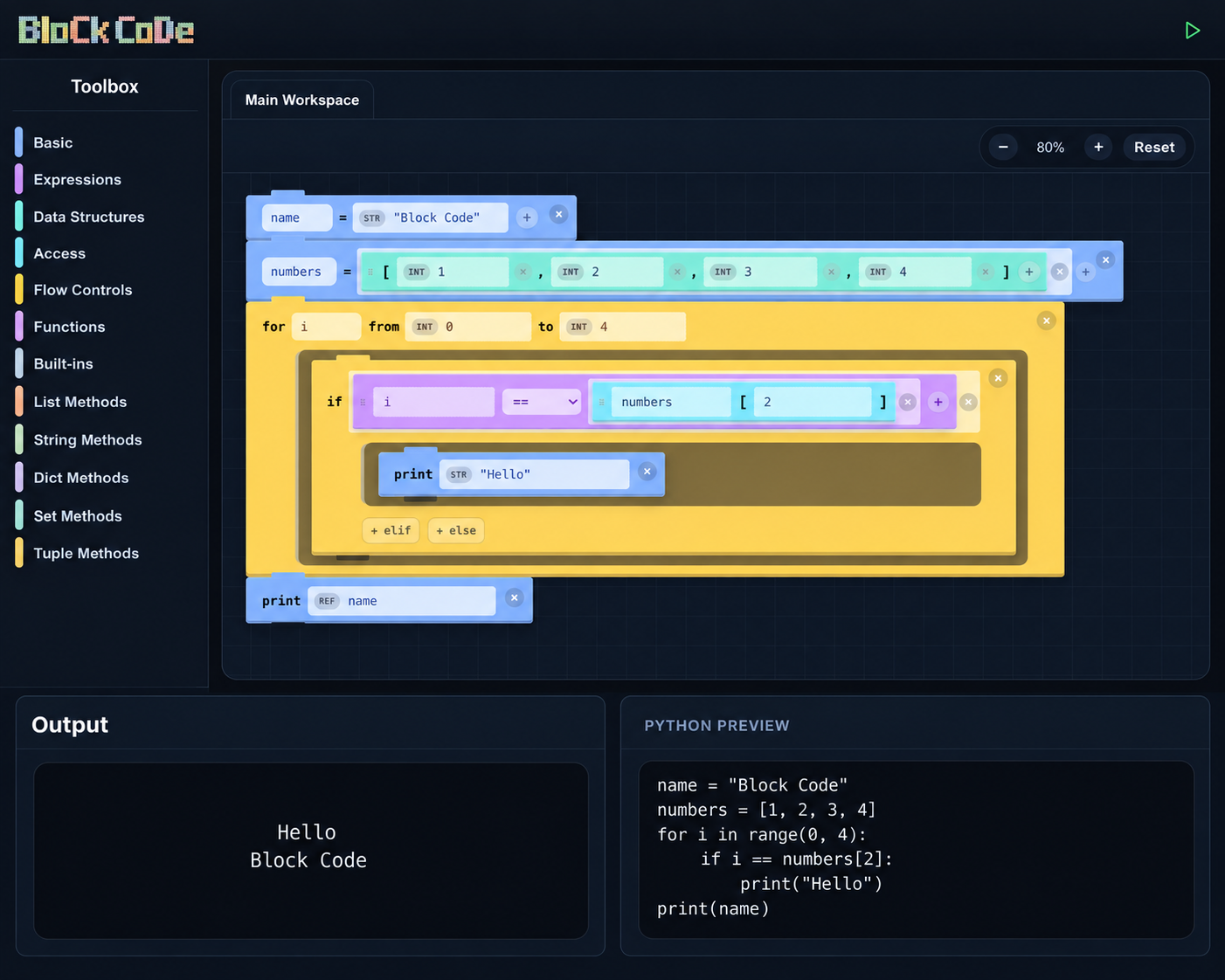Edit the index value 2 field
This screenshot has width=1225, height=980.
tap(813, 402)
